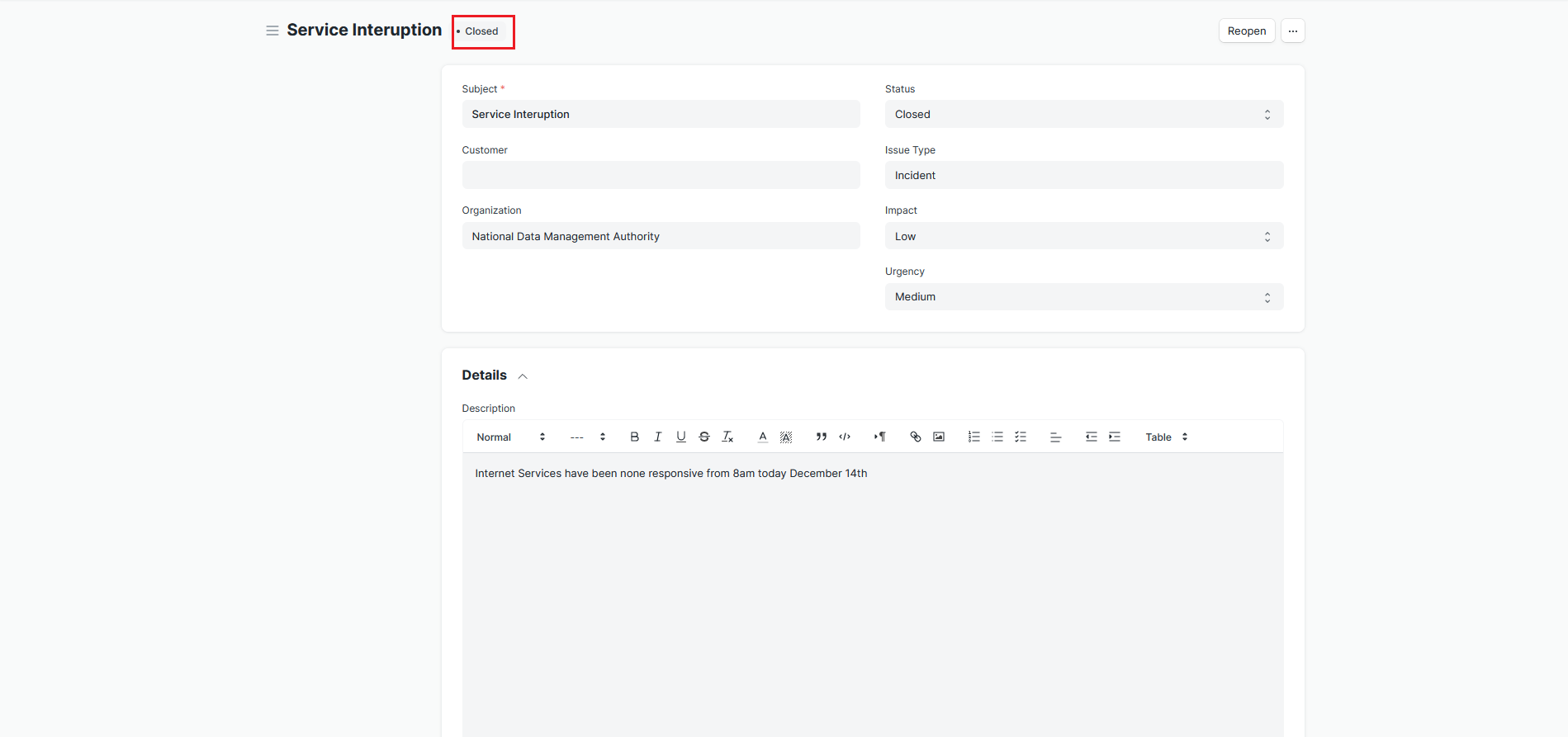
Task: Toggle the sidebar hamburger menu icon
Action: tap(272, 31)
